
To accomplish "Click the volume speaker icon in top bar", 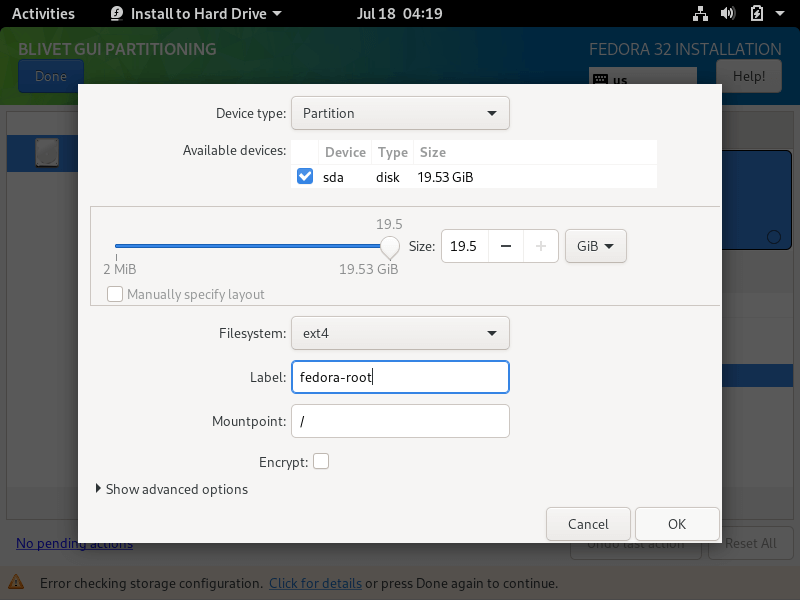I will (x=728, y=14).
